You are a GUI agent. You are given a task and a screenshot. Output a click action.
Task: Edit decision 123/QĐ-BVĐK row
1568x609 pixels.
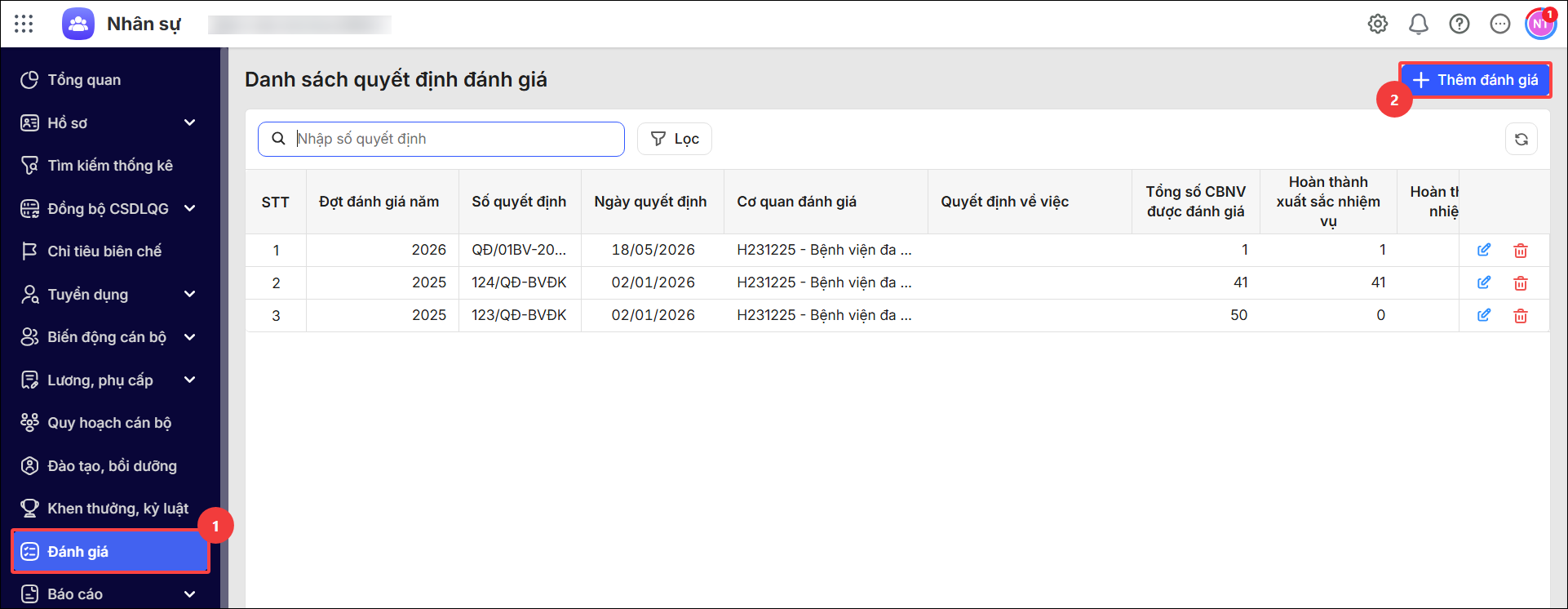pos(1484,315)
